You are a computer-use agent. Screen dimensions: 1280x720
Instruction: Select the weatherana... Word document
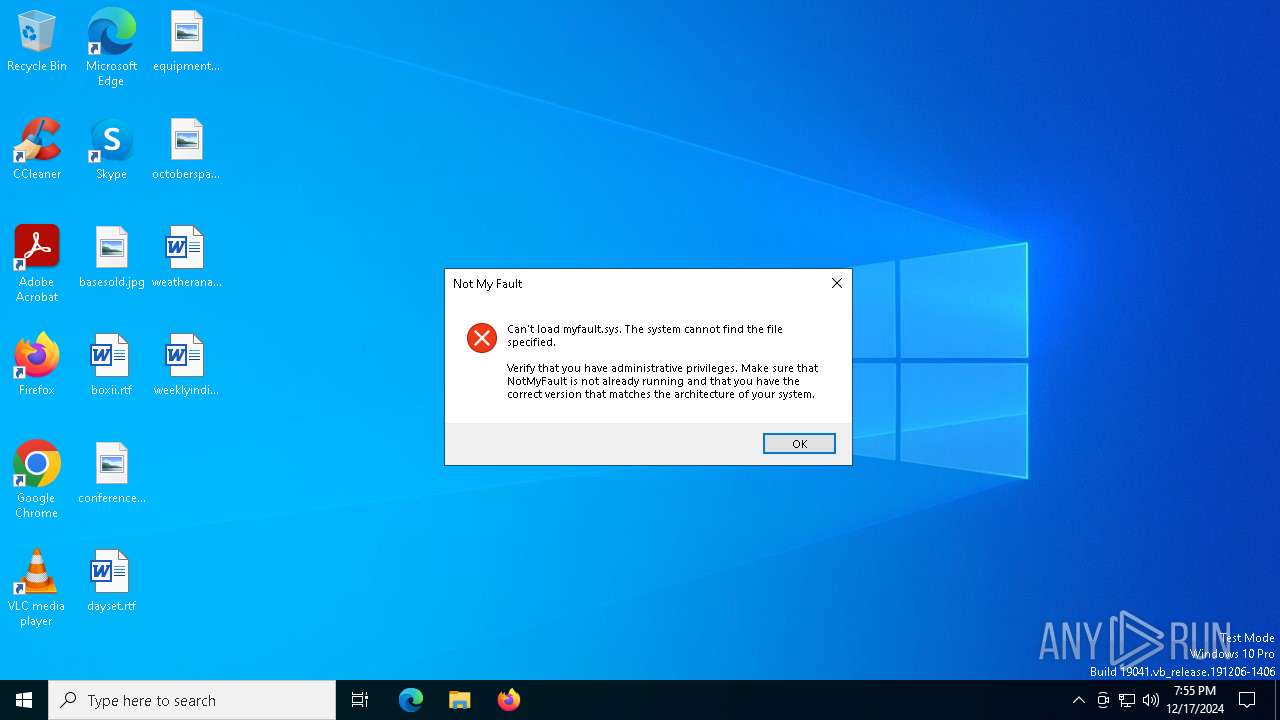coord(186,258)
